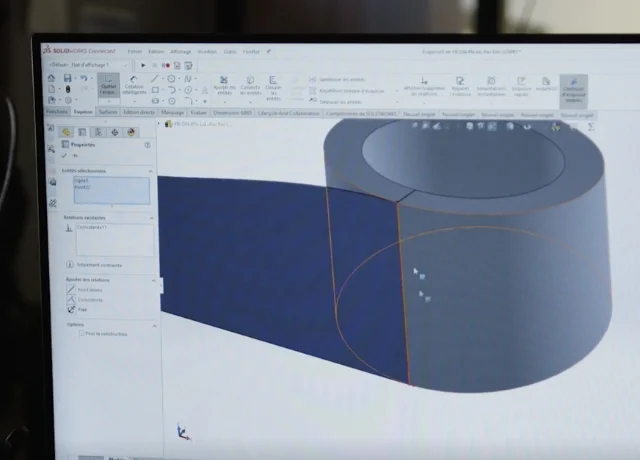This screenshot has width=640, height=460.
Task: Collapse the Entités sélectionnées section
Action: pyautogui.click(x=153, y=171)
